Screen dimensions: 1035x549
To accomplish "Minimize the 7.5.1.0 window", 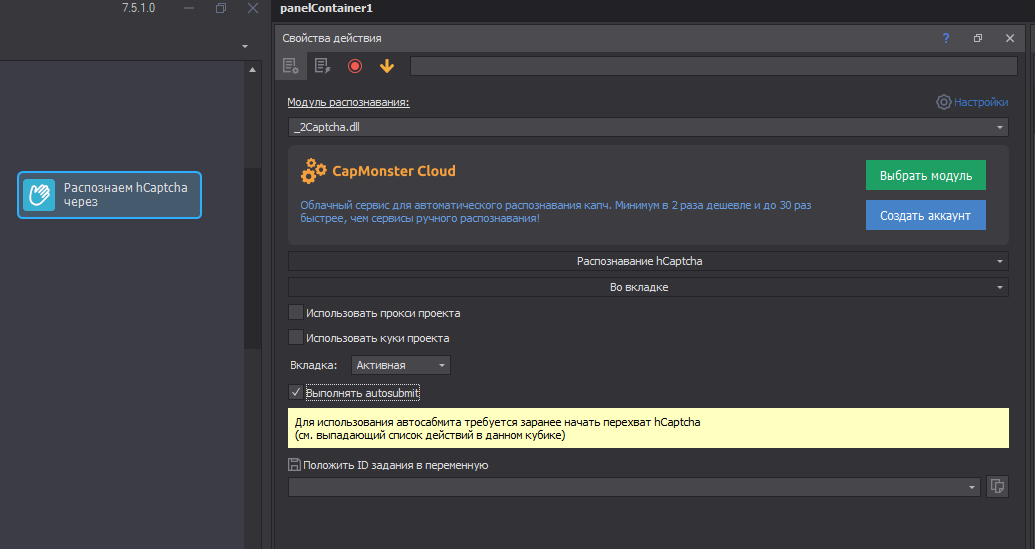I will coord(189,8).
